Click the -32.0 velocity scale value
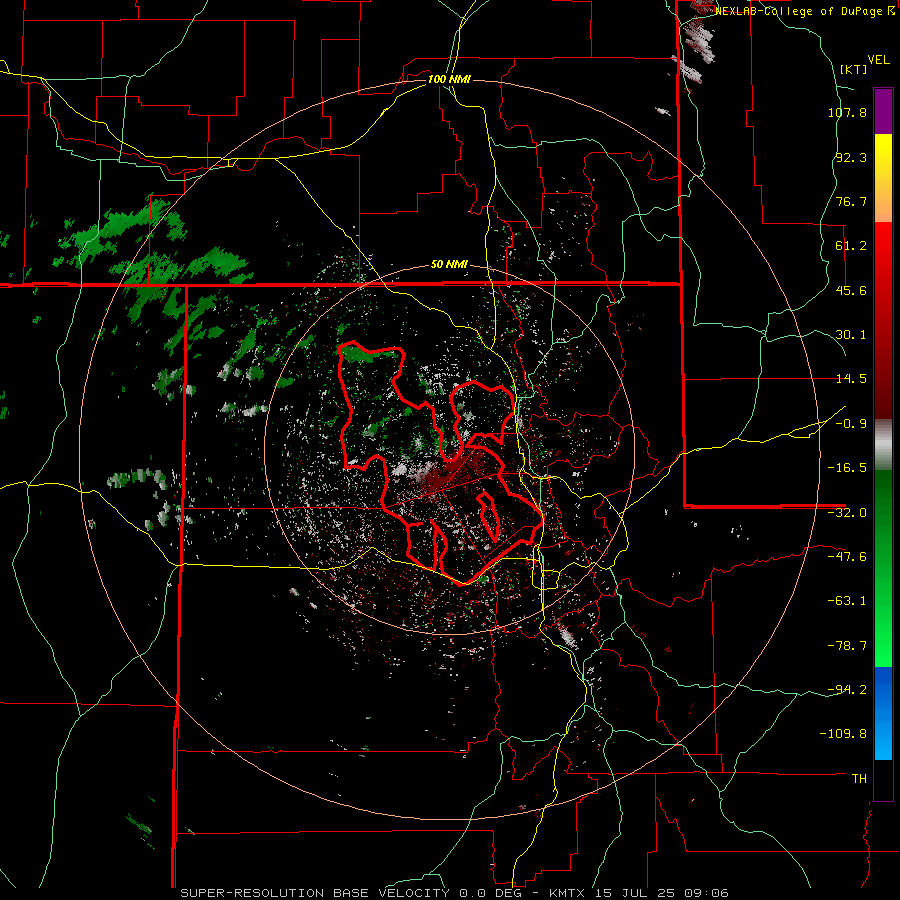 click(x=847, y=513)
